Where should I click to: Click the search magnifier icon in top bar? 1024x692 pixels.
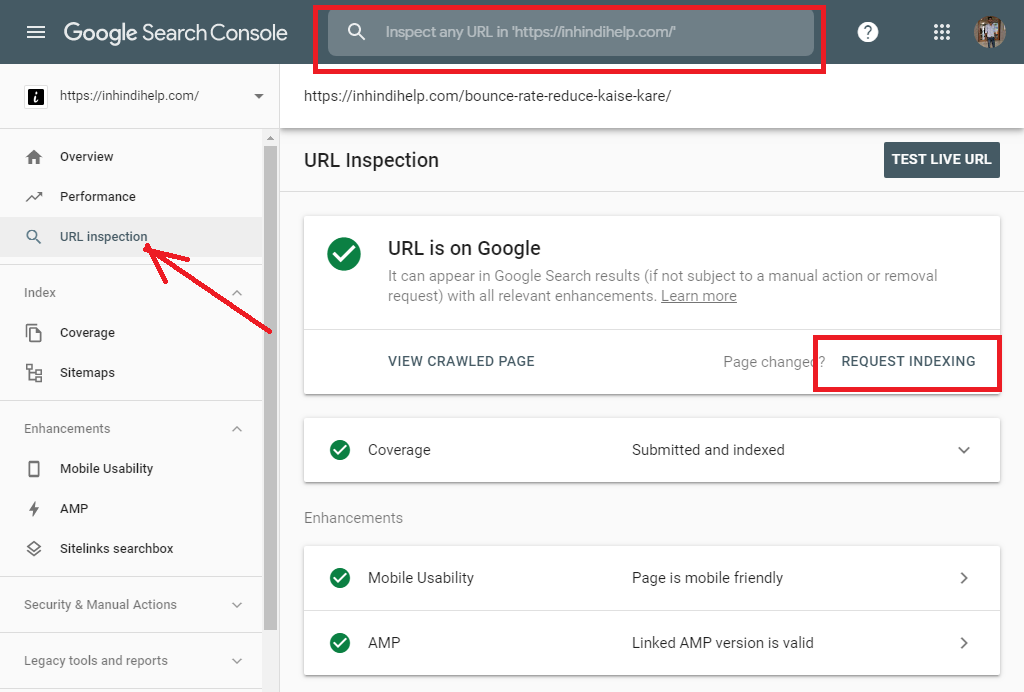coord(356,31)
